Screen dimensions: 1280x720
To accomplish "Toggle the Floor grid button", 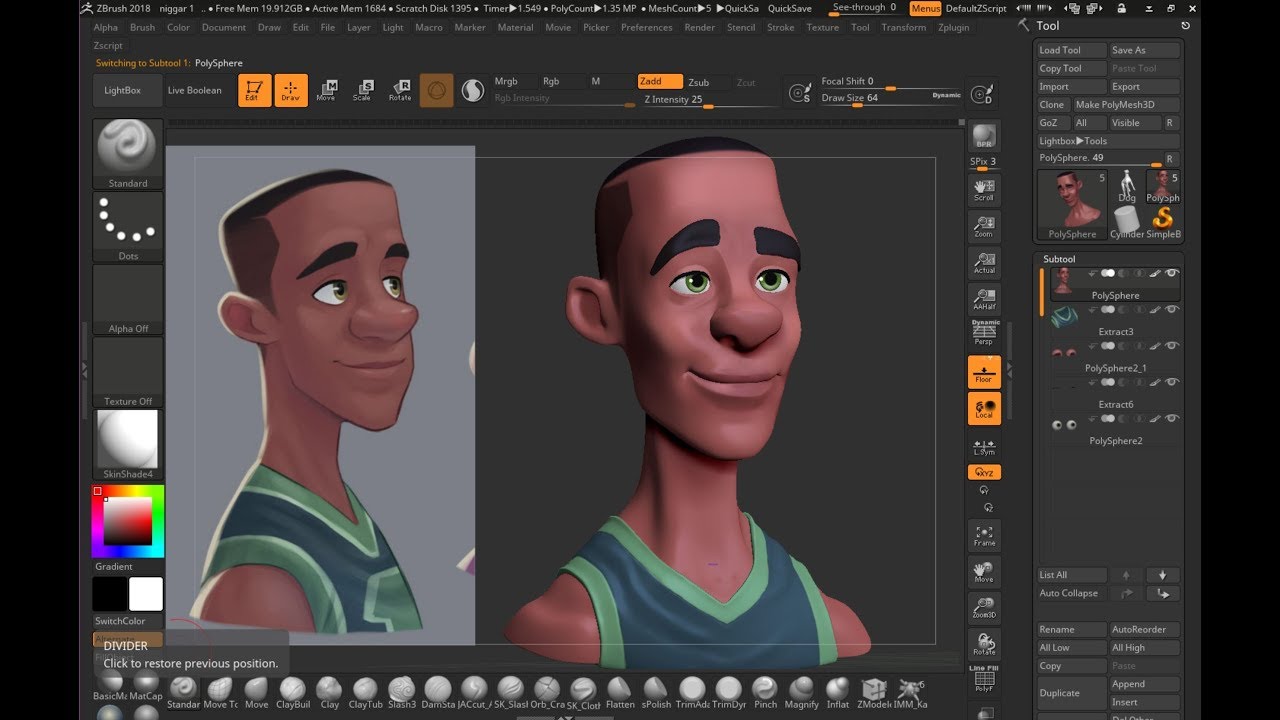I will point(984,372).
